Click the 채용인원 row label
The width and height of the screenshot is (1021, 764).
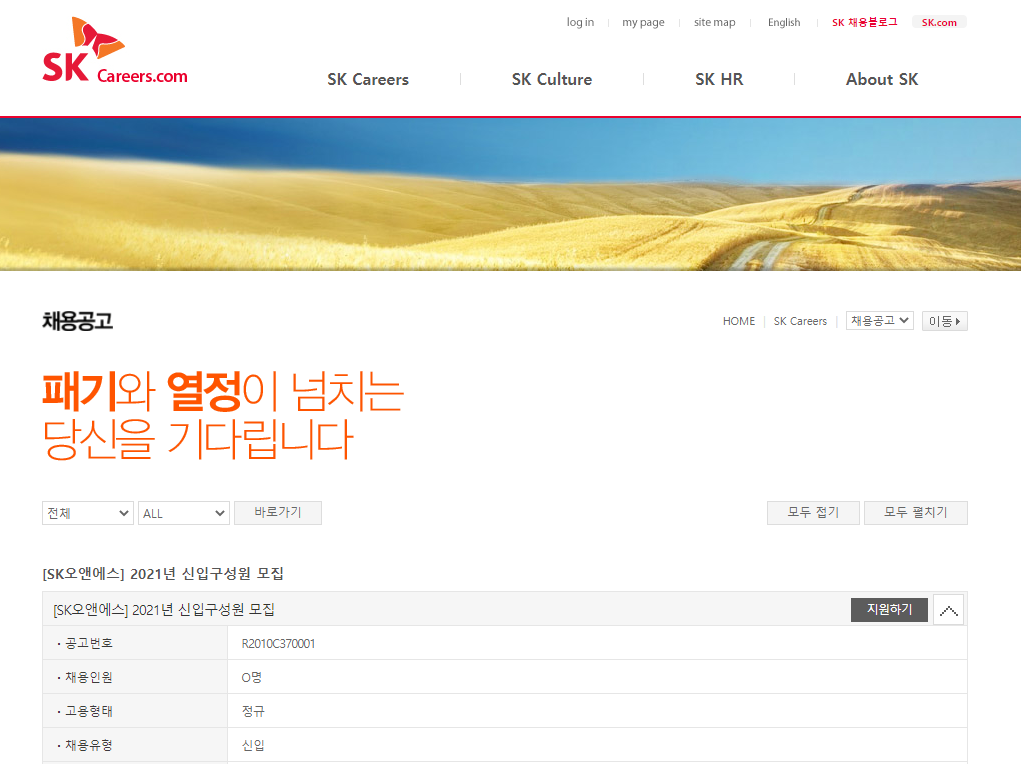click(89, 677)
